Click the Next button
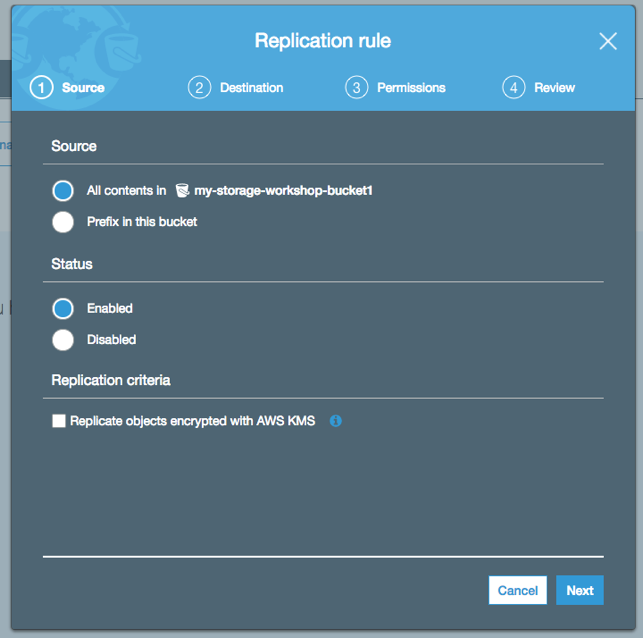 (579, 590)
